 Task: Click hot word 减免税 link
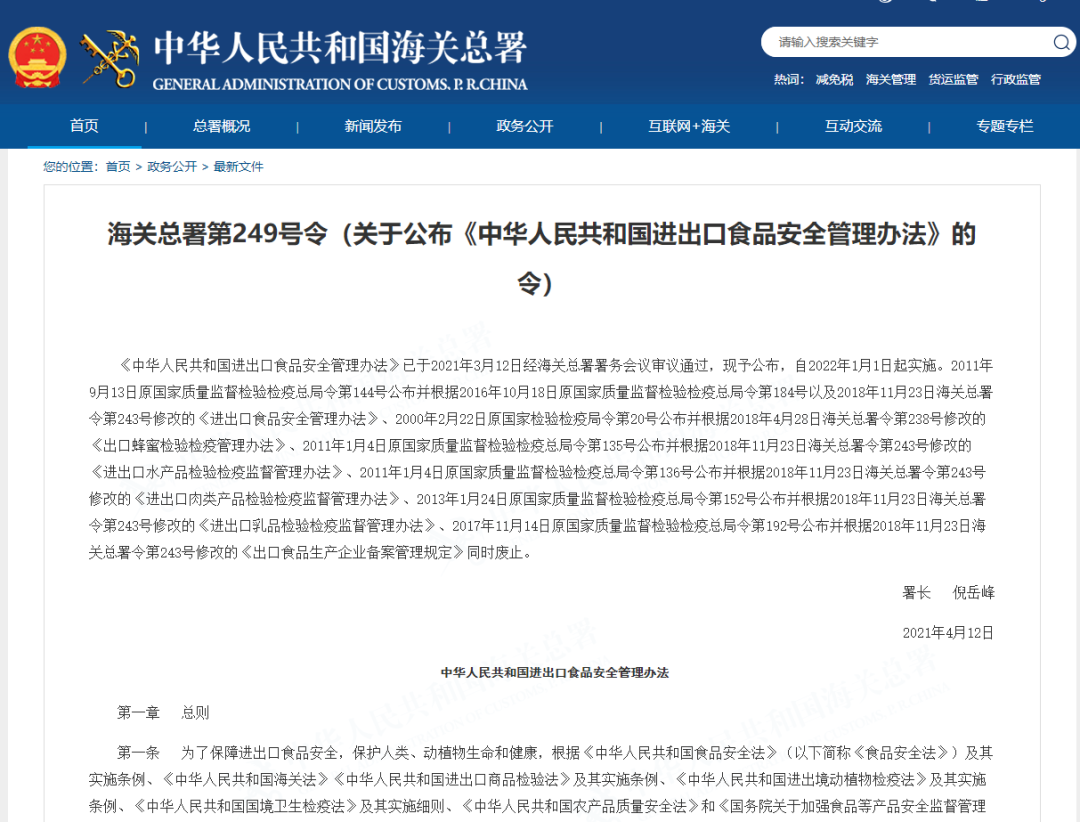click(x=835, y=80)
